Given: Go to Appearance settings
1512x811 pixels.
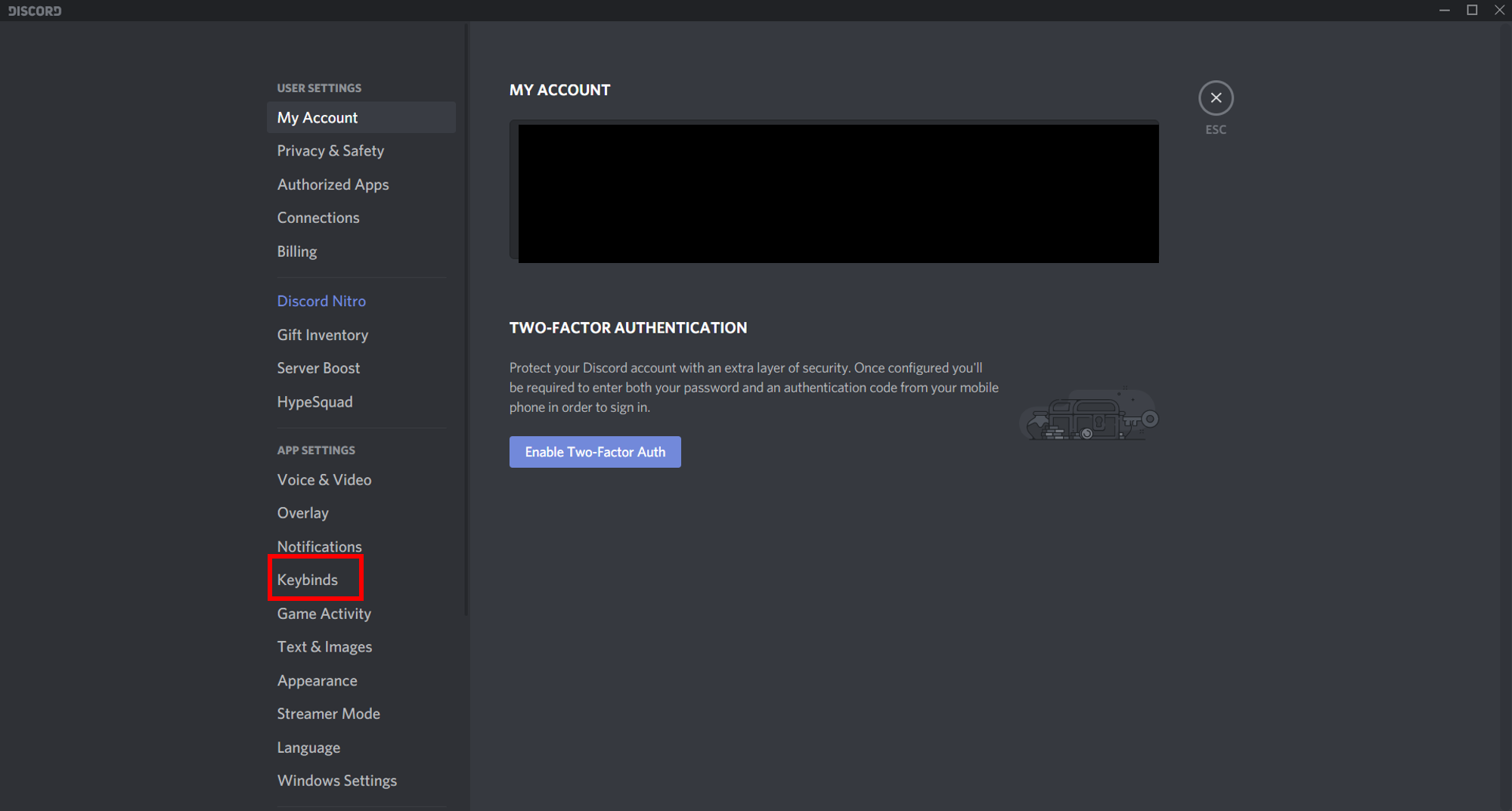Looking at the screenshot, I should 361,680.
